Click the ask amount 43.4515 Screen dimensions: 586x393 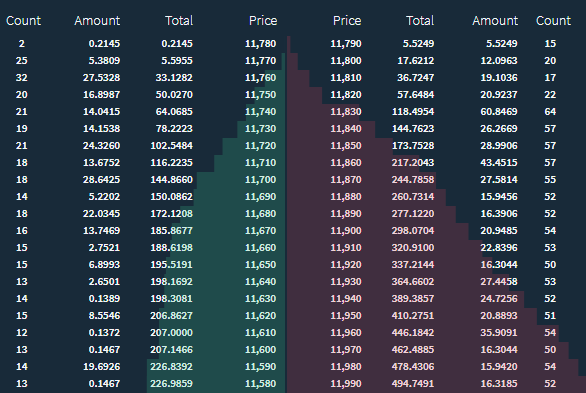click(499, 163)
